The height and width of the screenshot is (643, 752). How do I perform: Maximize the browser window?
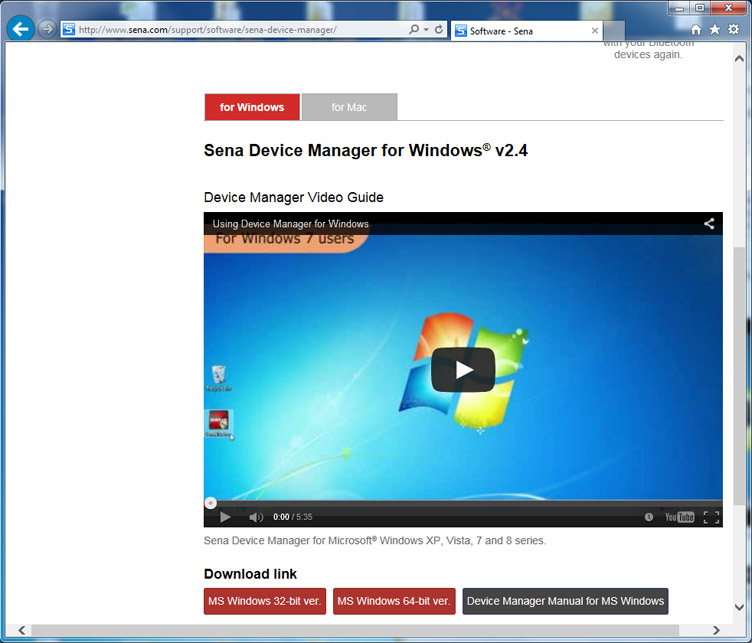[x=700, y=8]
